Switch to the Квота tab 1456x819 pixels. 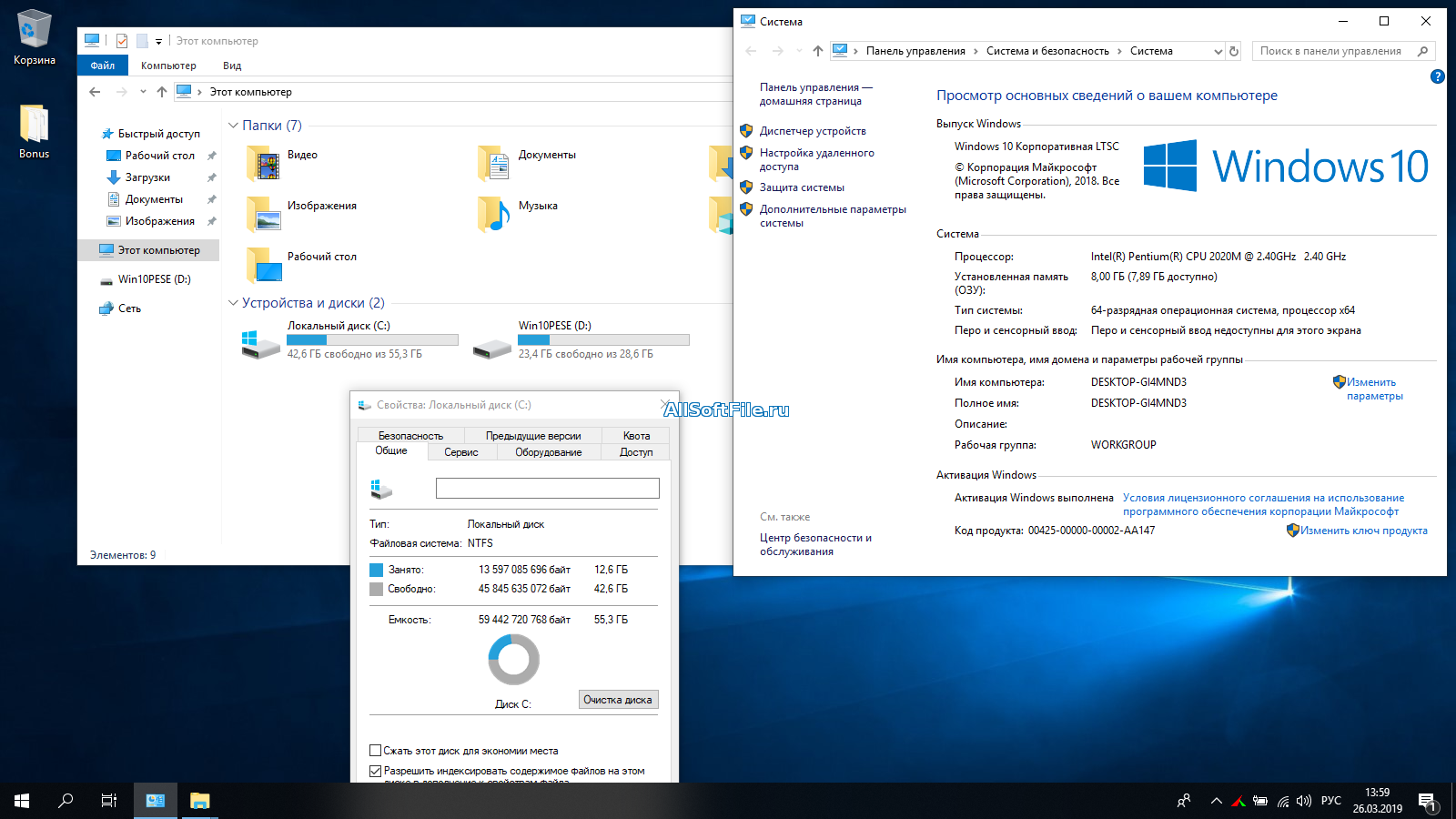click(x=636, y=436)
